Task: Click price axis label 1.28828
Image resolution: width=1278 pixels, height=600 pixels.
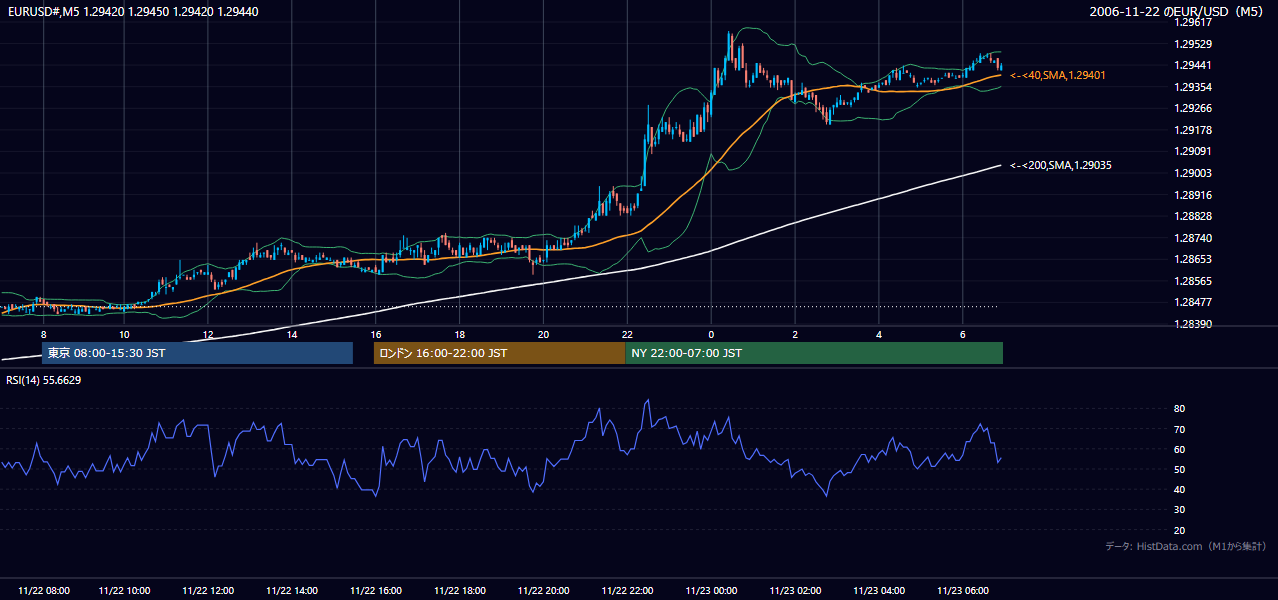Action: click(x=1193, y=216)
